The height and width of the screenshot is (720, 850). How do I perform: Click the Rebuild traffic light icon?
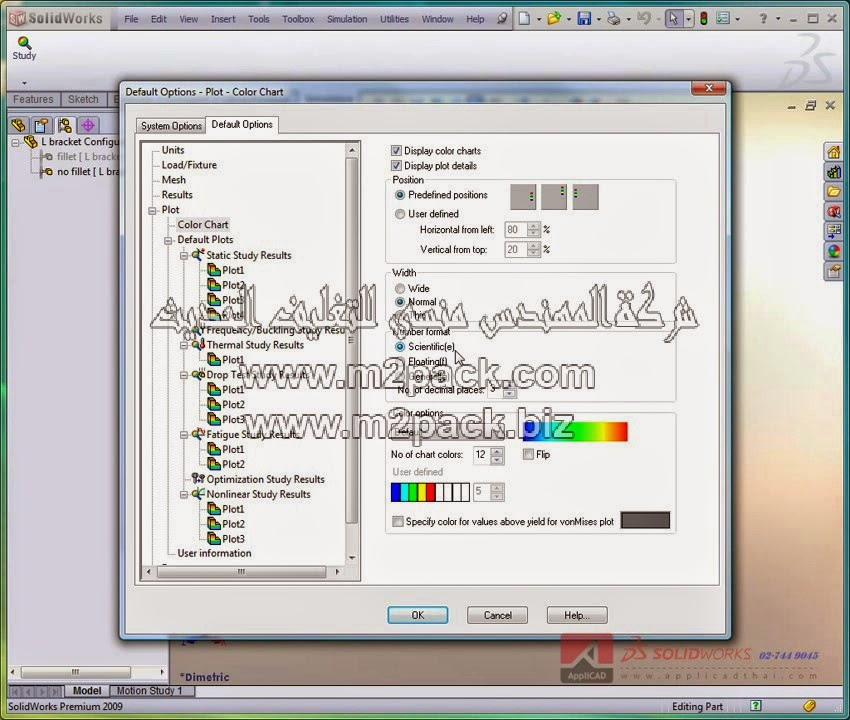(704, 19)
